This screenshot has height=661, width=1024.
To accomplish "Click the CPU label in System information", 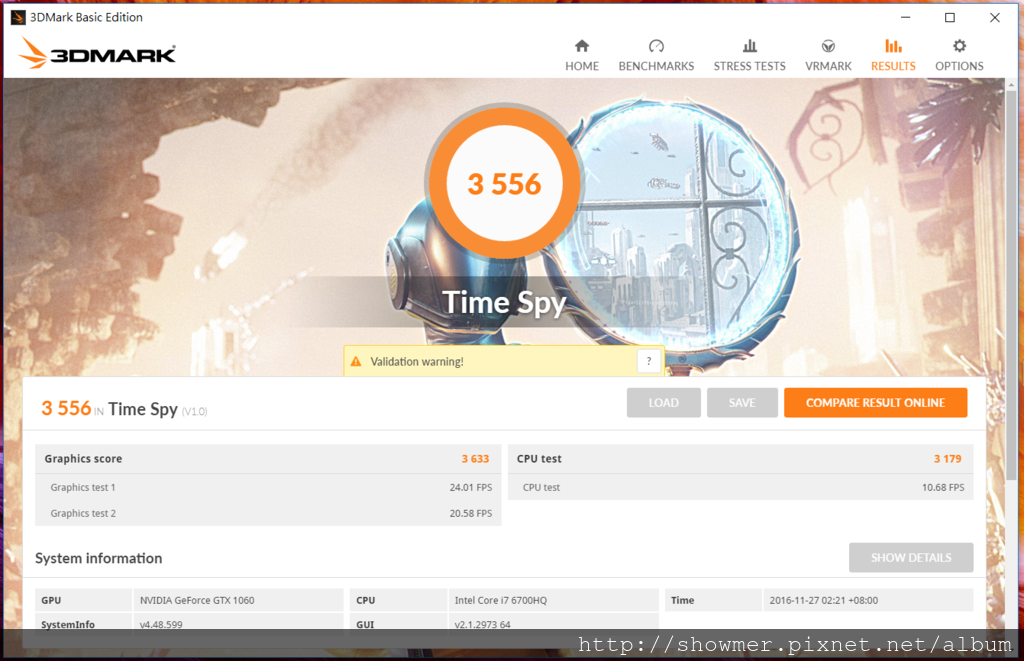I will [366, 600].
